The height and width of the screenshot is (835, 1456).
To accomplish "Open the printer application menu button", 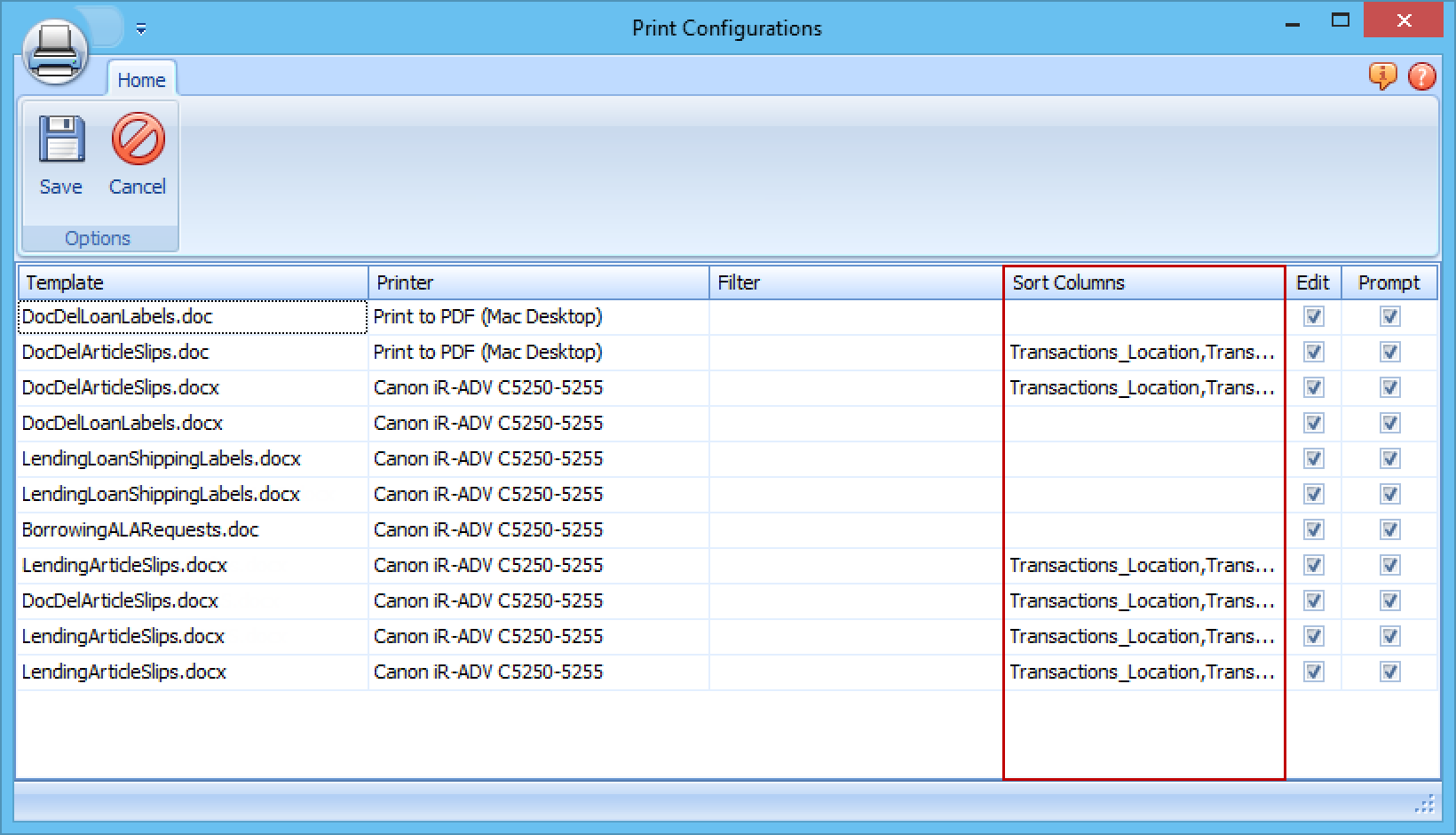I will 55,52.
